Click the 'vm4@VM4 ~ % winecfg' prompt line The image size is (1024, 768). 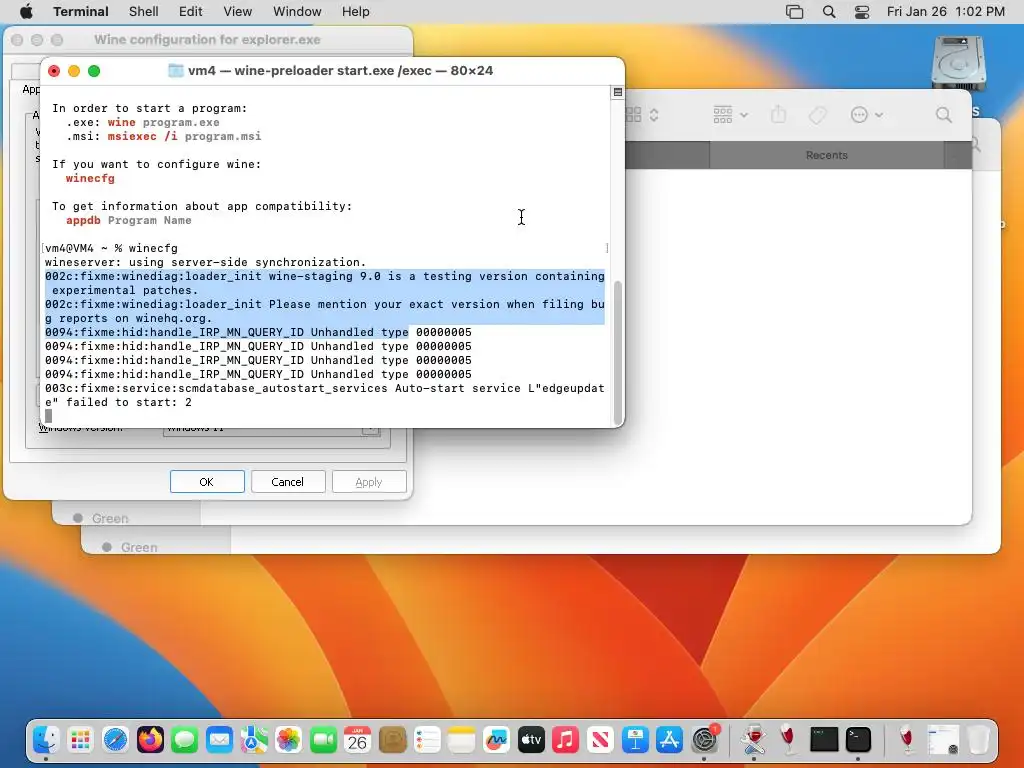112,248
